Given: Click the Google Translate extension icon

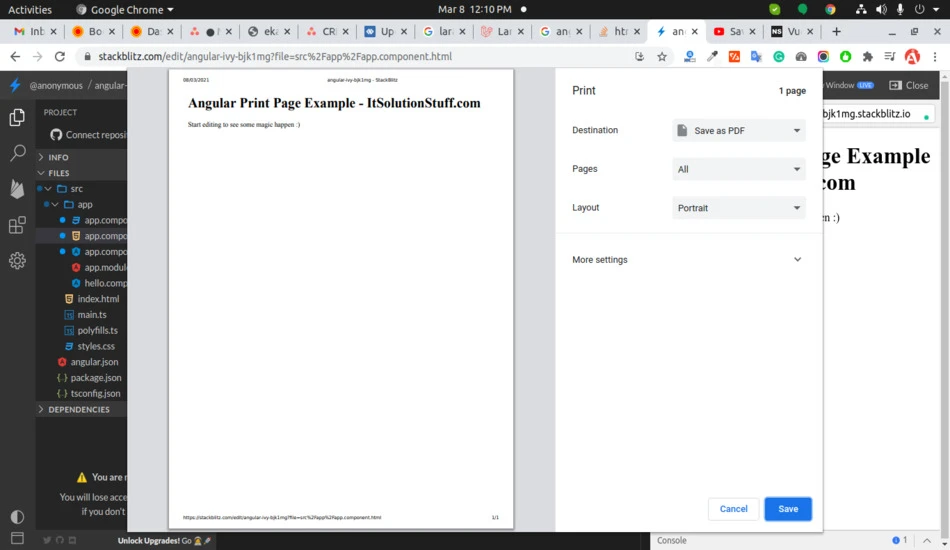Looking at the screenshot, I should point(756,56).
